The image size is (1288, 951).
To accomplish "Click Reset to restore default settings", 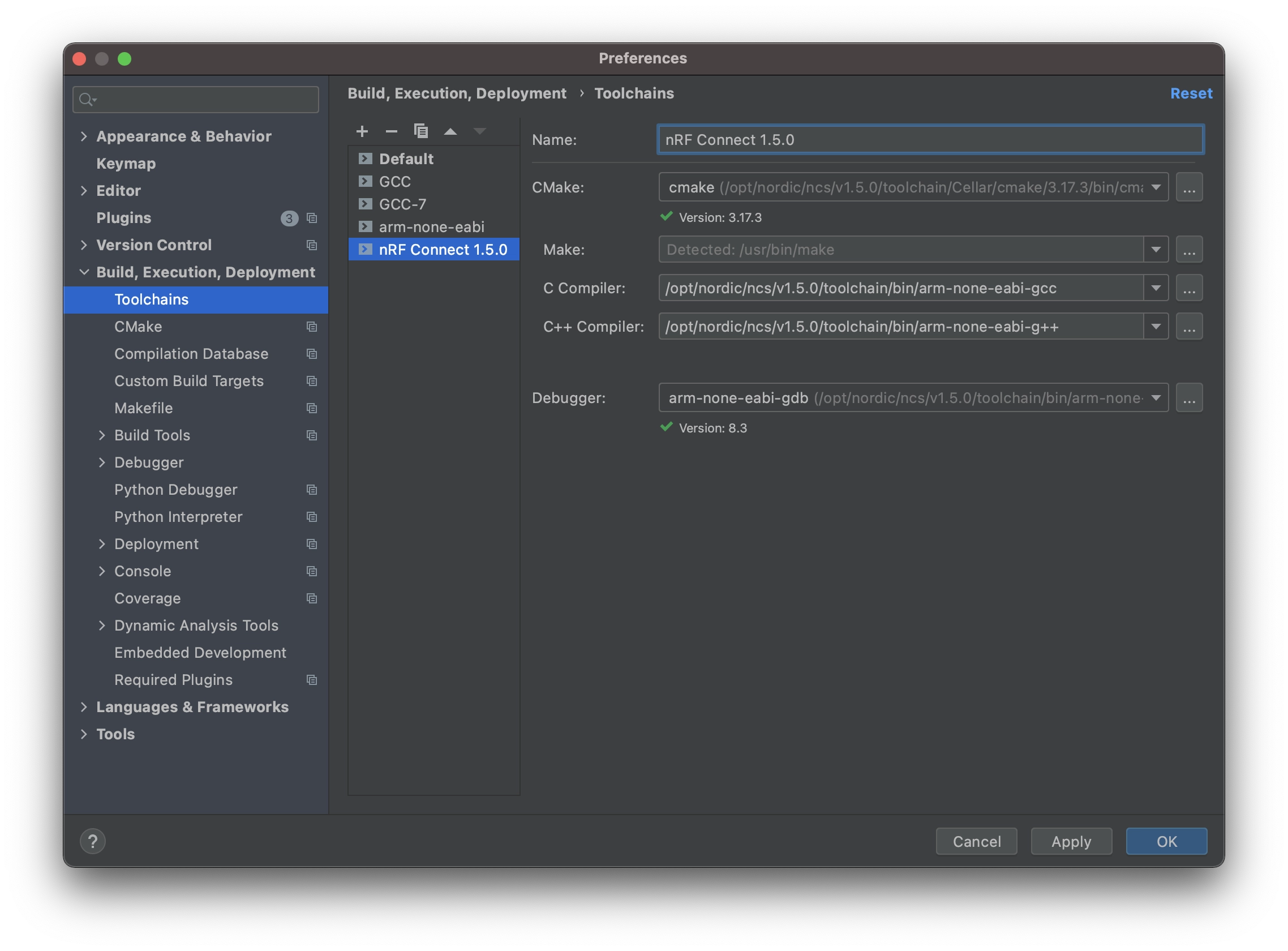I will (x=1191, y=93).
